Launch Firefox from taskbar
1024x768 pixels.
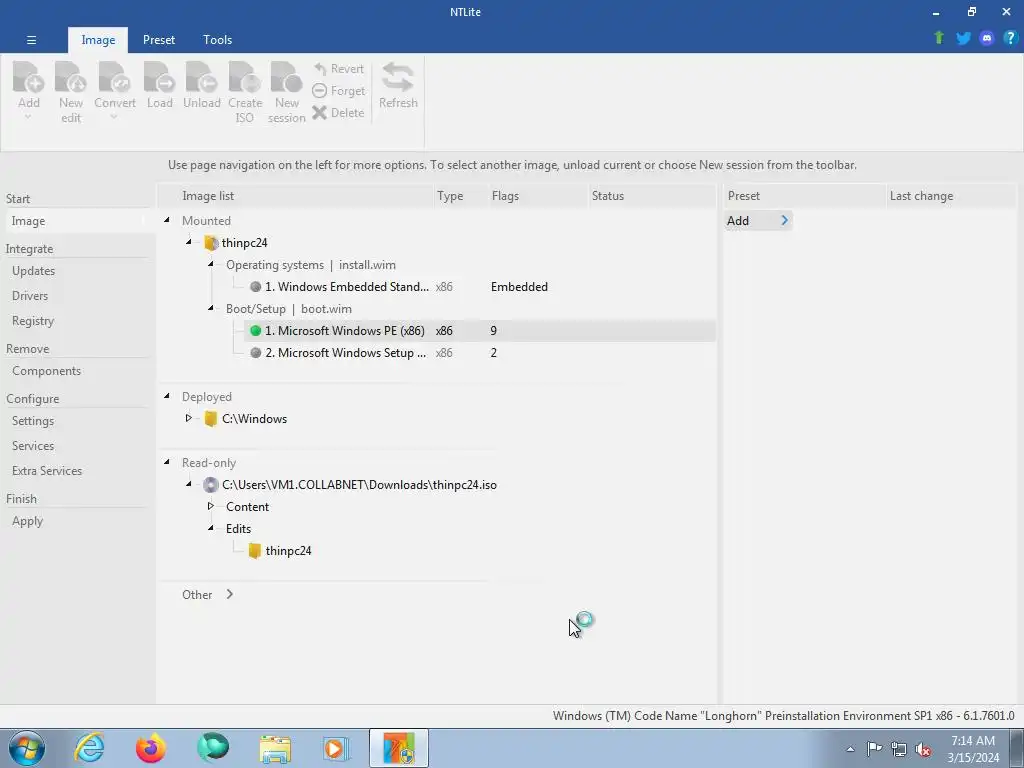151,748
